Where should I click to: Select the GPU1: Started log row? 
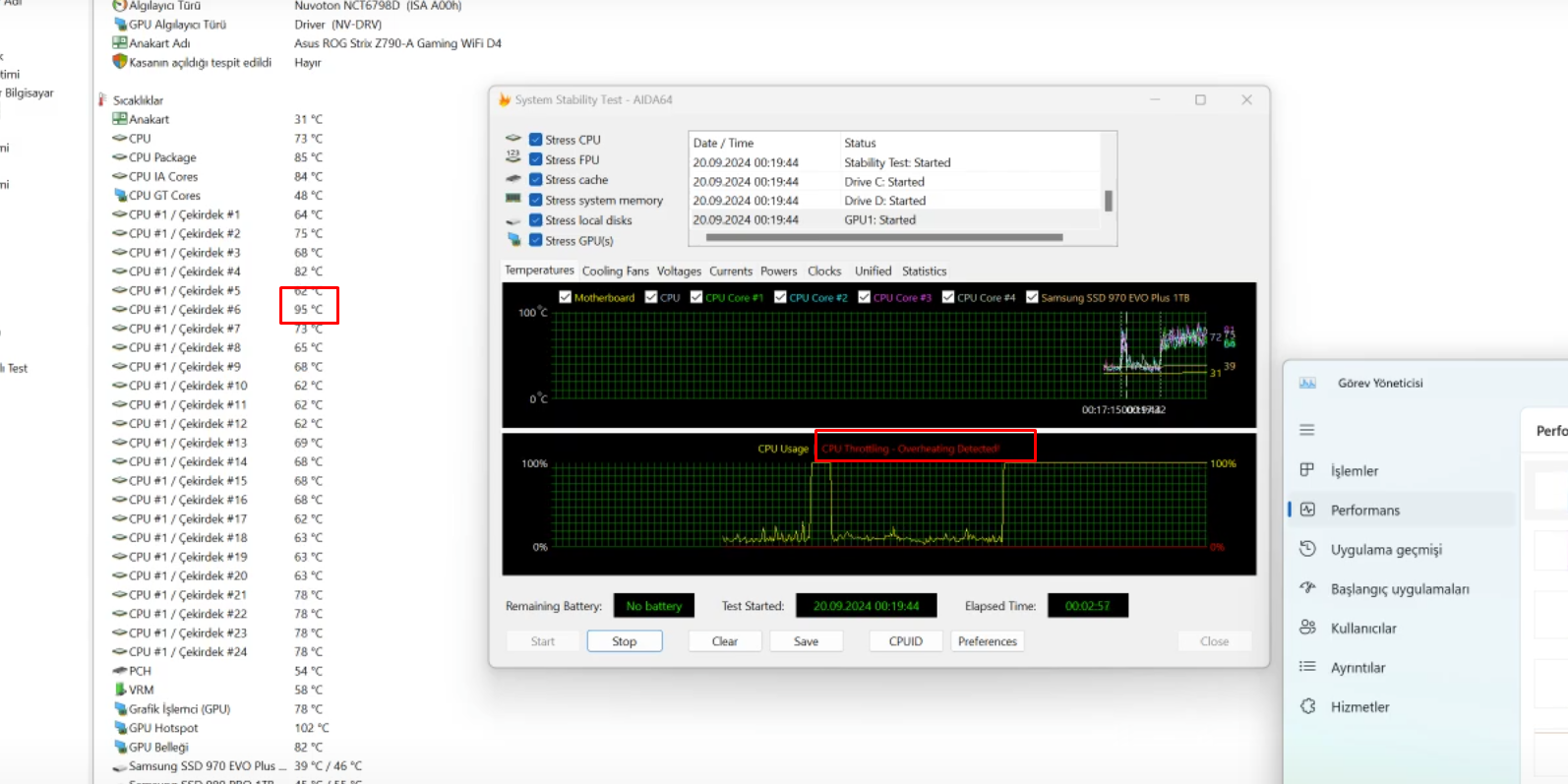(x=895, y=219)
